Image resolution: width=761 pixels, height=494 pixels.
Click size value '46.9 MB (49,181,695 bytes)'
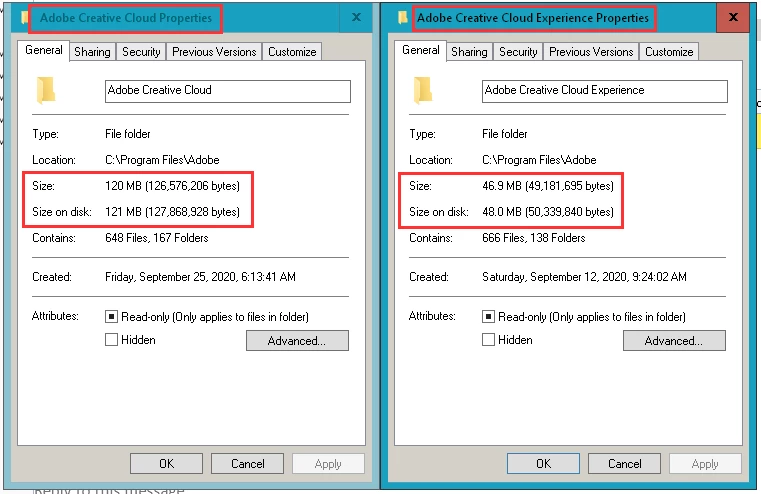coord(548,186)
